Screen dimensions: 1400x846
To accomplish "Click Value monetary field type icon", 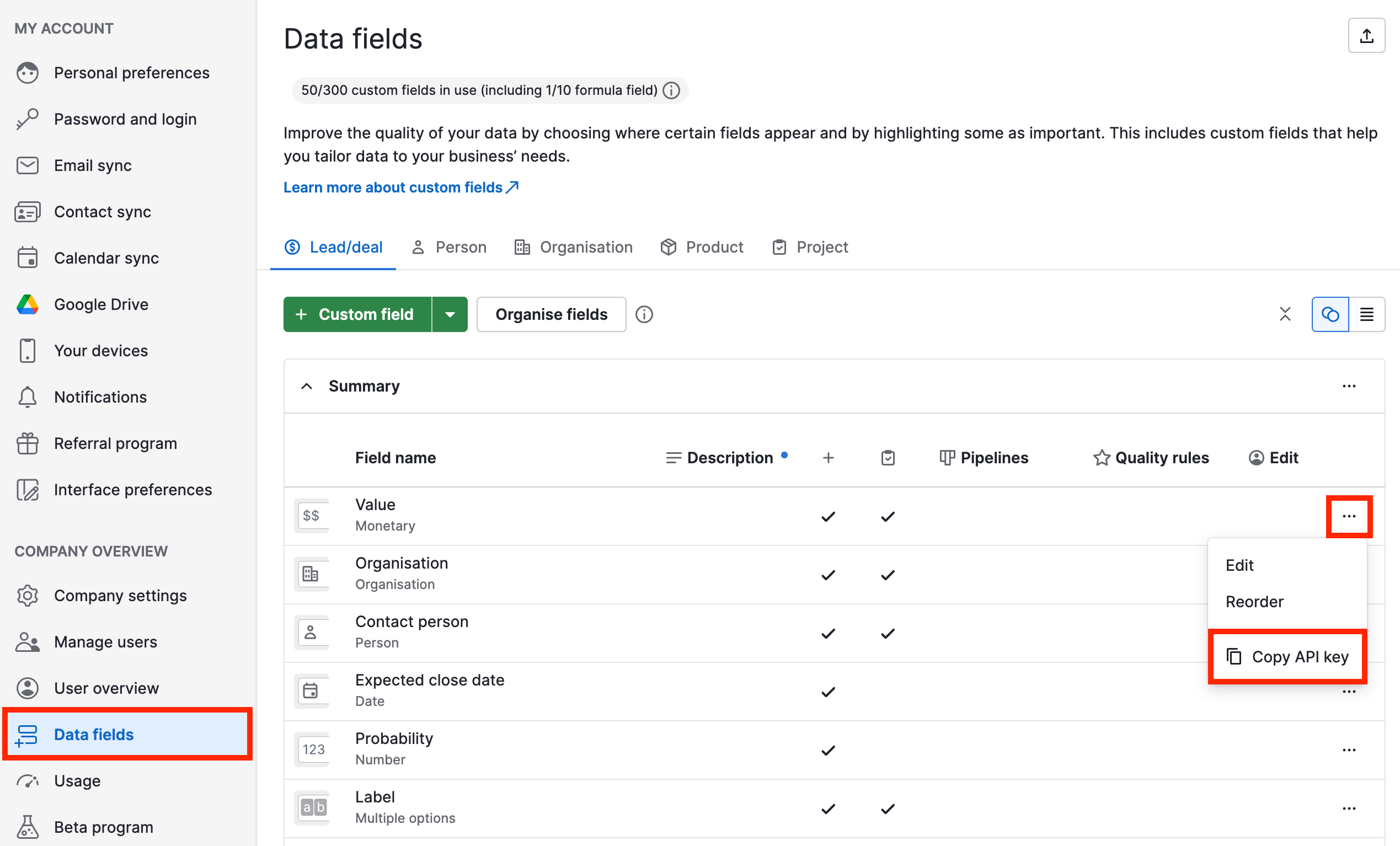I will tap(311, 516).
